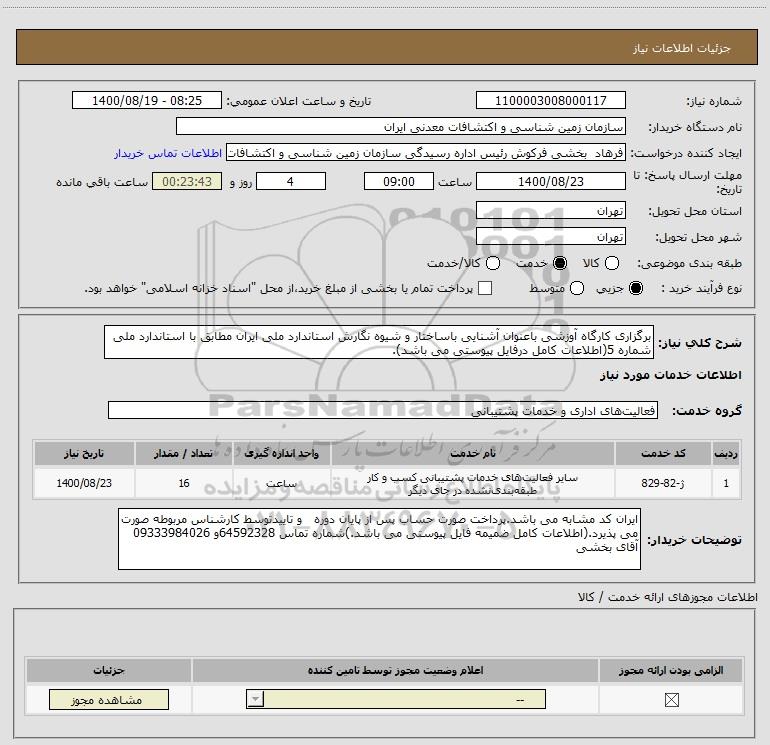Click اطلاعات خدمات مورد نیاز heading
Image resolution: width=770 pixels, height=745 pixels.
point(671,375)
